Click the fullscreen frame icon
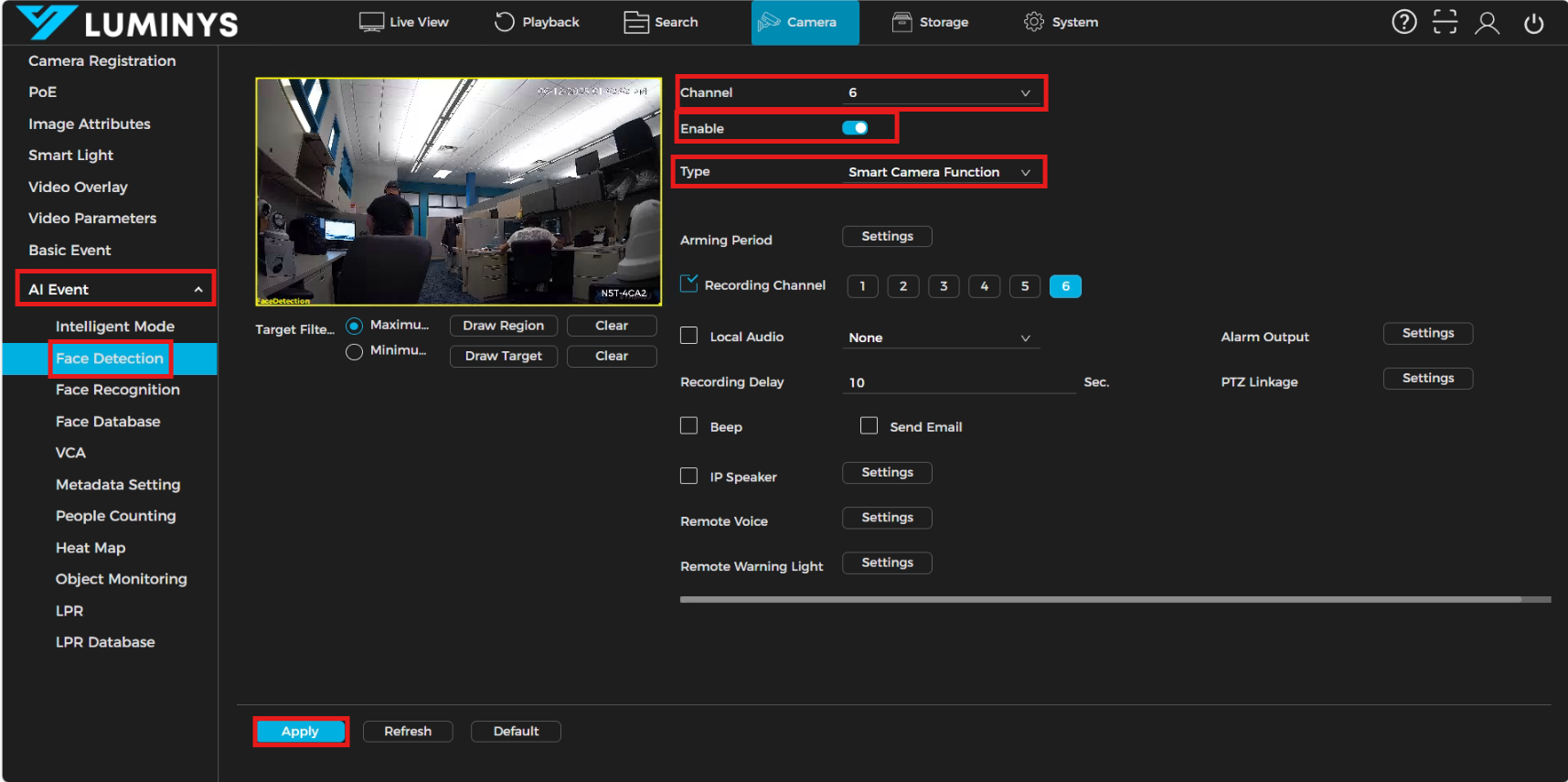 [1445, 22]
